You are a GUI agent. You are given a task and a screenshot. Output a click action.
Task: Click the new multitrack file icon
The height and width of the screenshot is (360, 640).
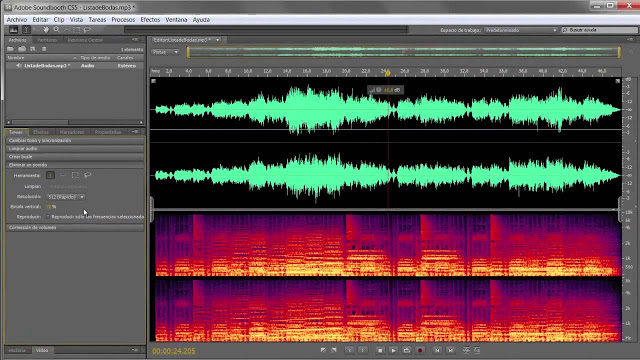[x=33, y=49]
